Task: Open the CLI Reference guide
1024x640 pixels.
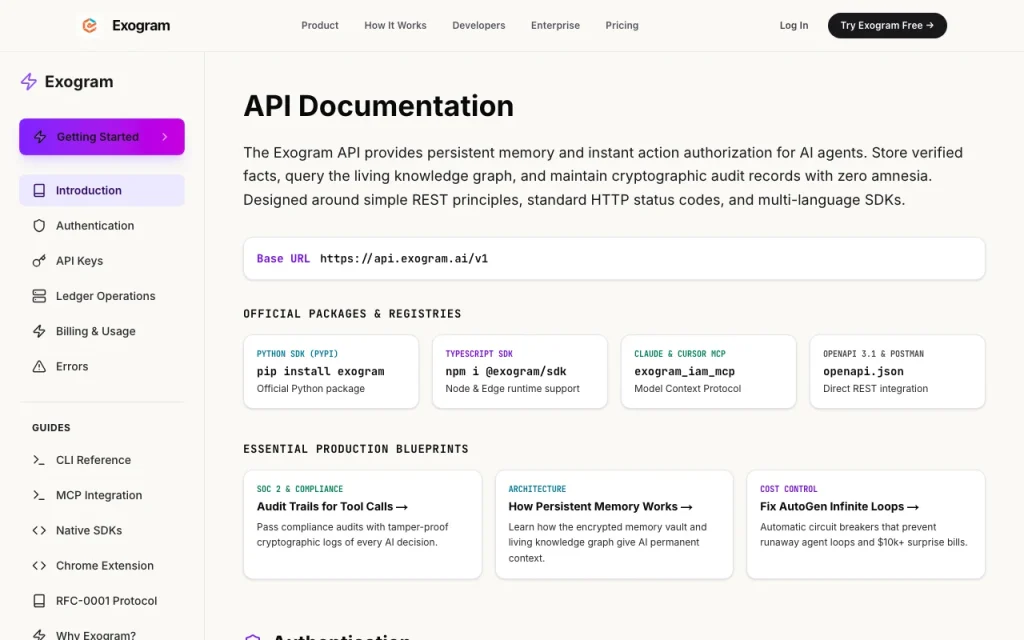Action: (x=102, y=460)
